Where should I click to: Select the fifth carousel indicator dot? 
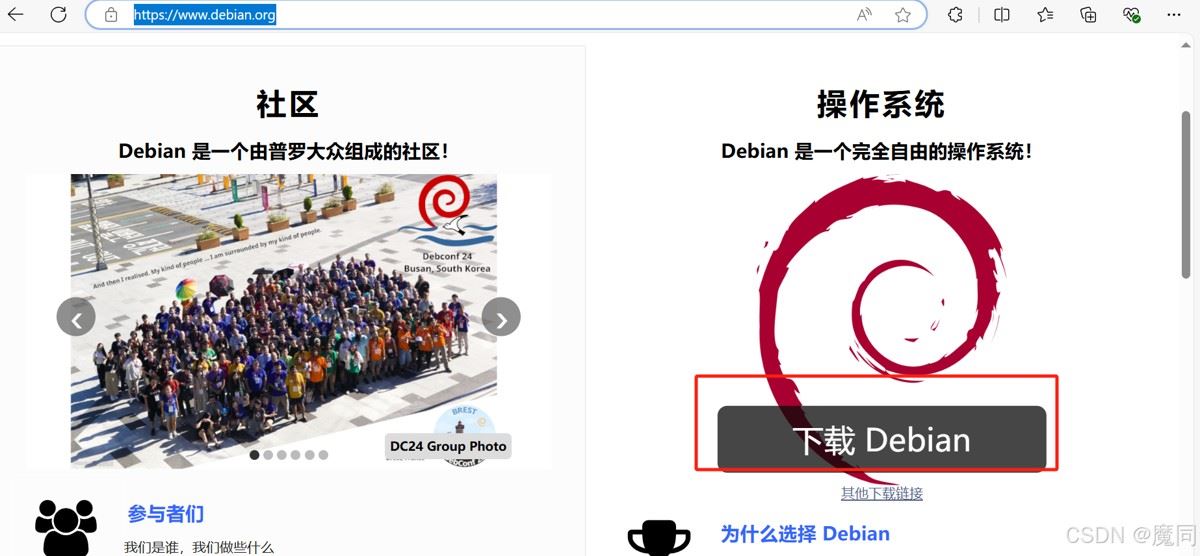[x=309, y=455]
